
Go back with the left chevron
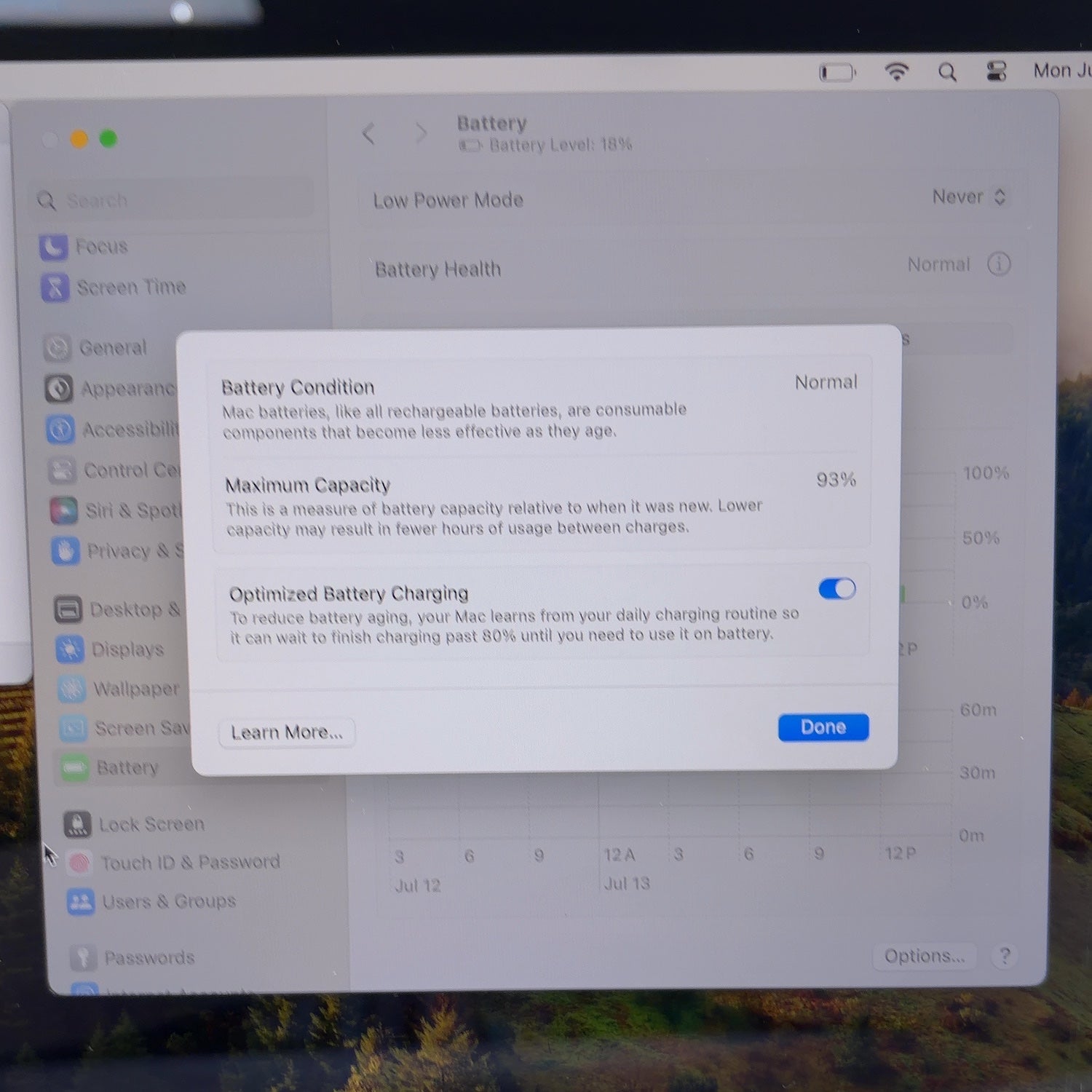[368, 134]
